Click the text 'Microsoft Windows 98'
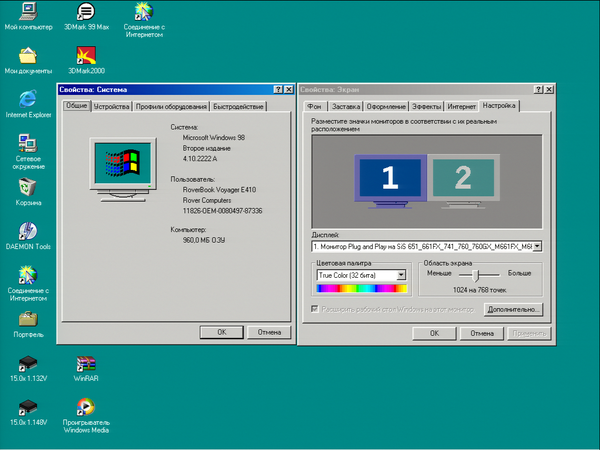Viewport: 600px width, 450px height. tap(214, 137)
